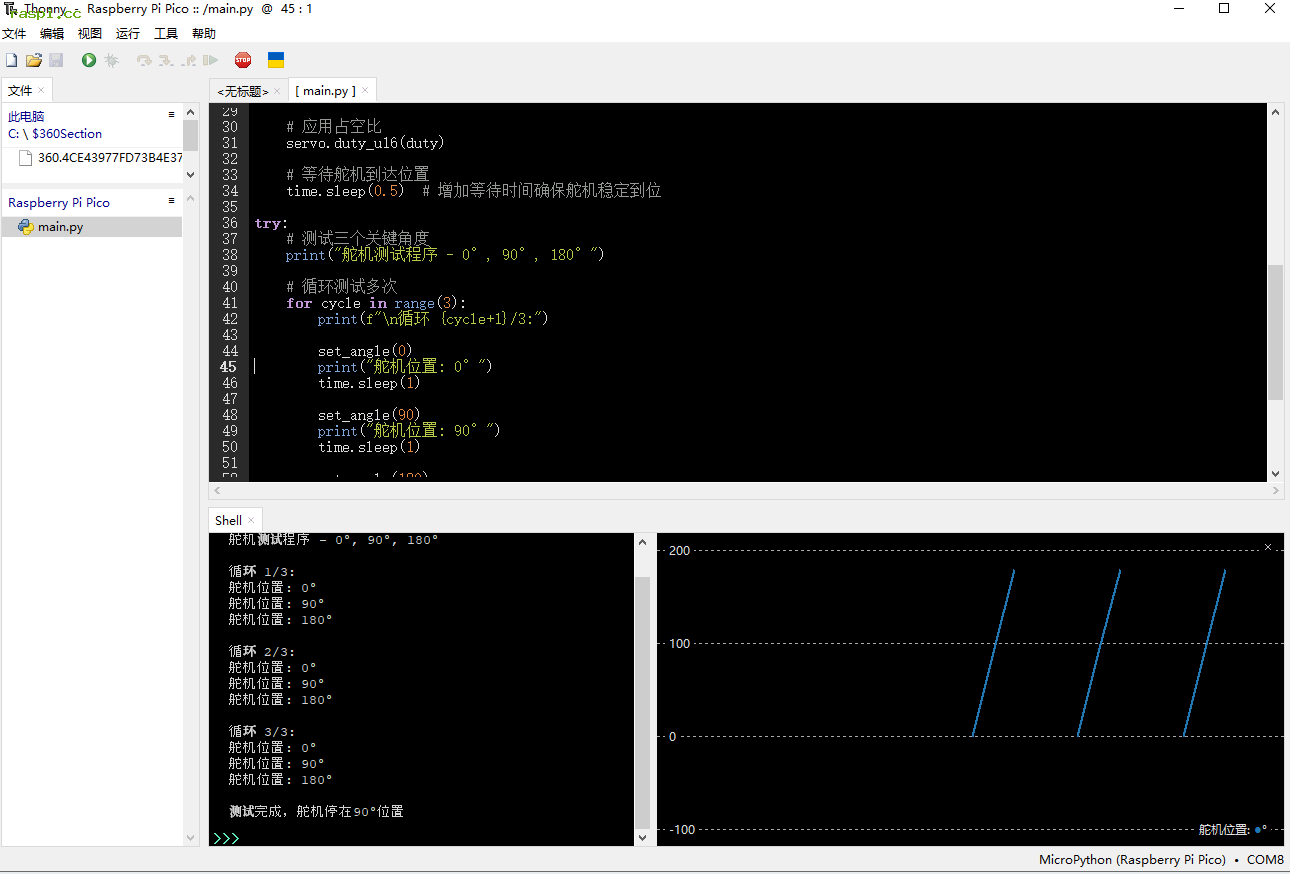Screen dimensions: 1290x874
Task: Click the Open file folder icon
Action: (x=34, y=61)
